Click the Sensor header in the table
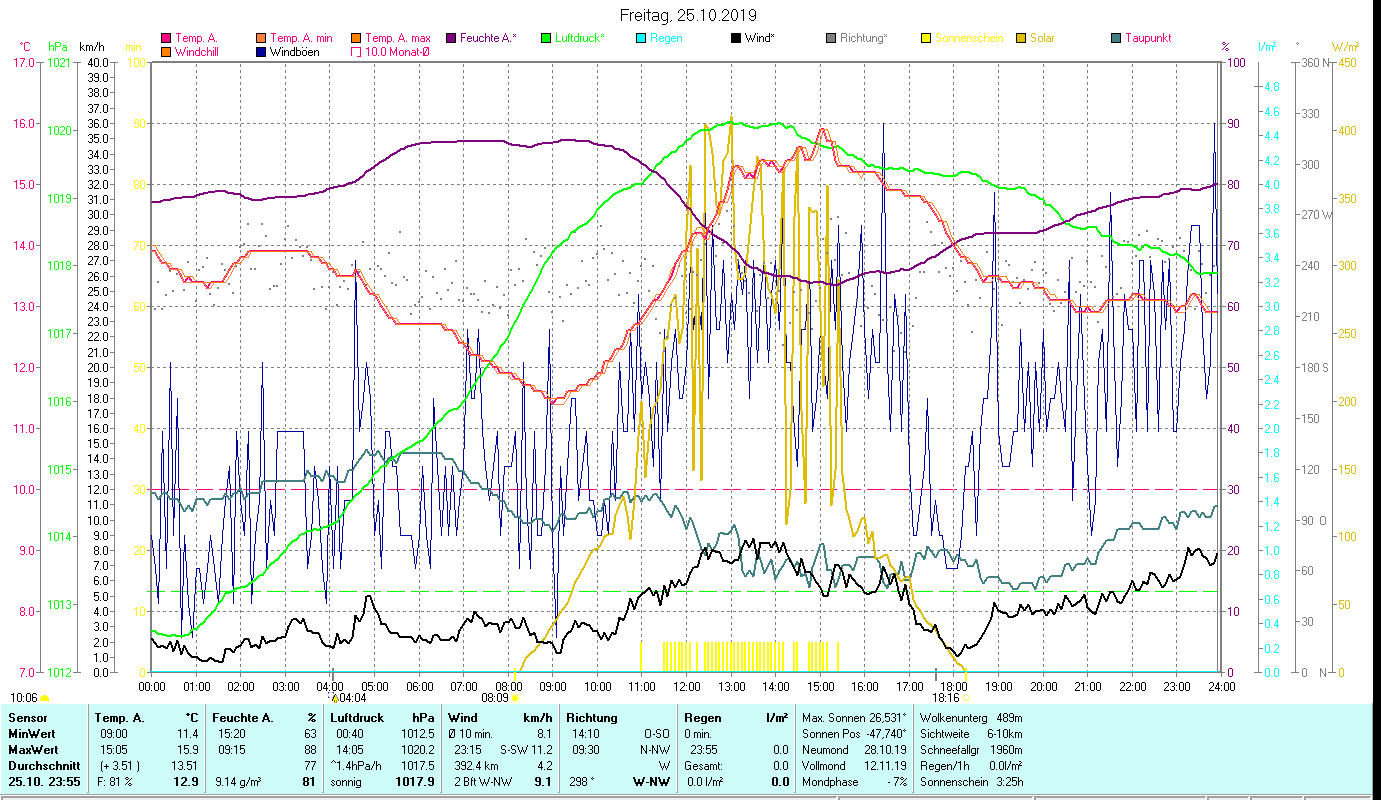The image size is (1381, 800). click(x=27, y=718)
